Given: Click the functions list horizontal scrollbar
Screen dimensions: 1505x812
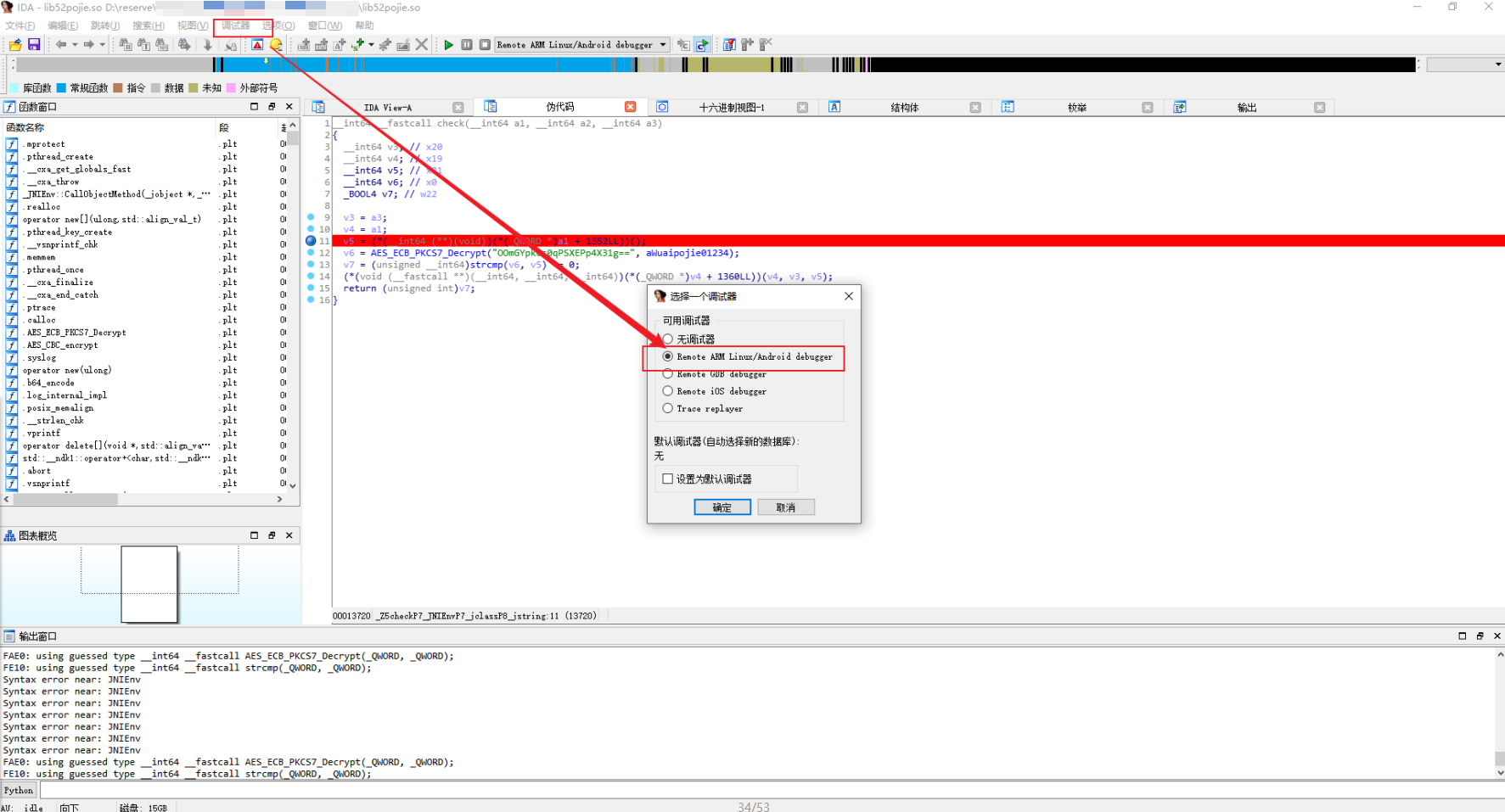Looking at the screenshot, I should point(144,499).
